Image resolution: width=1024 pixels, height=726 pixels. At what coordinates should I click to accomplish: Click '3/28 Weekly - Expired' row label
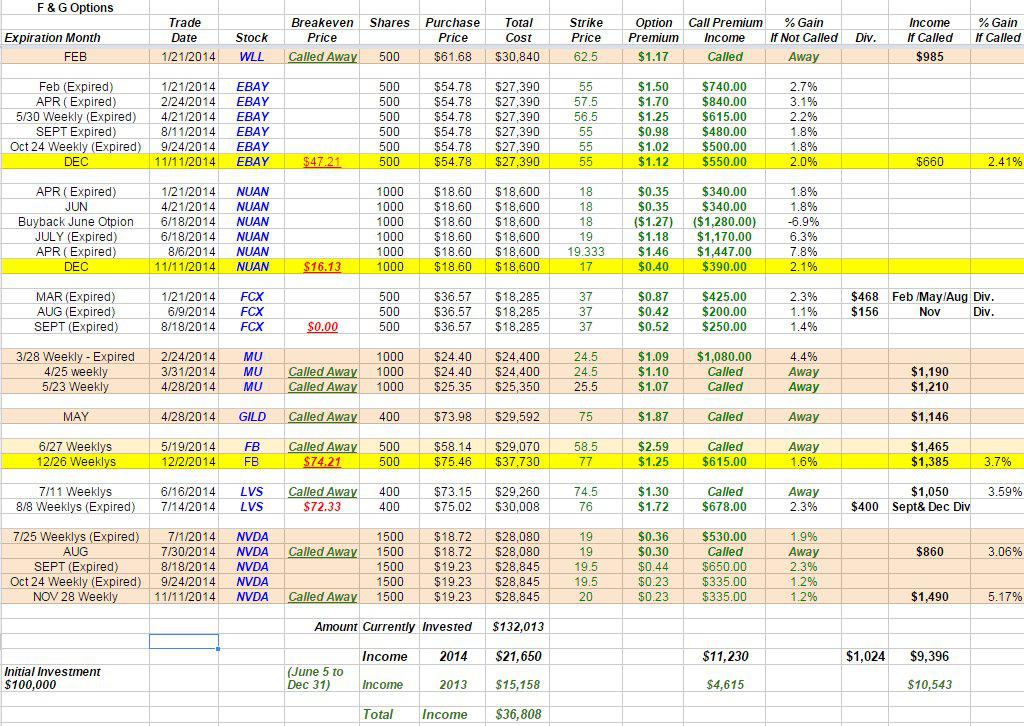pyautogui.click(x=76, y=357)
